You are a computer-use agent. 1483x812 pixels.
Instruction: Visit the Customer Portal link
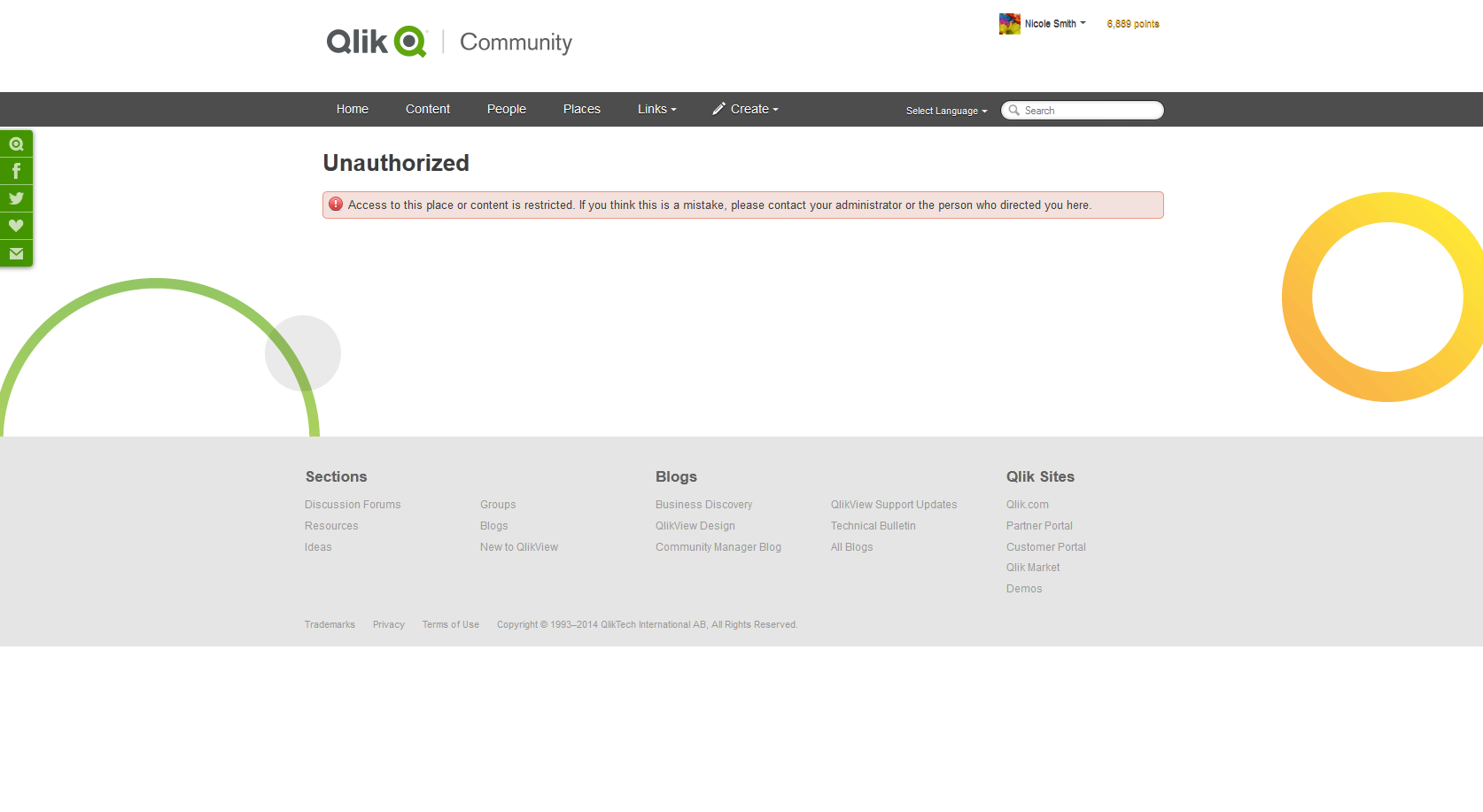tap(1046, 547)
